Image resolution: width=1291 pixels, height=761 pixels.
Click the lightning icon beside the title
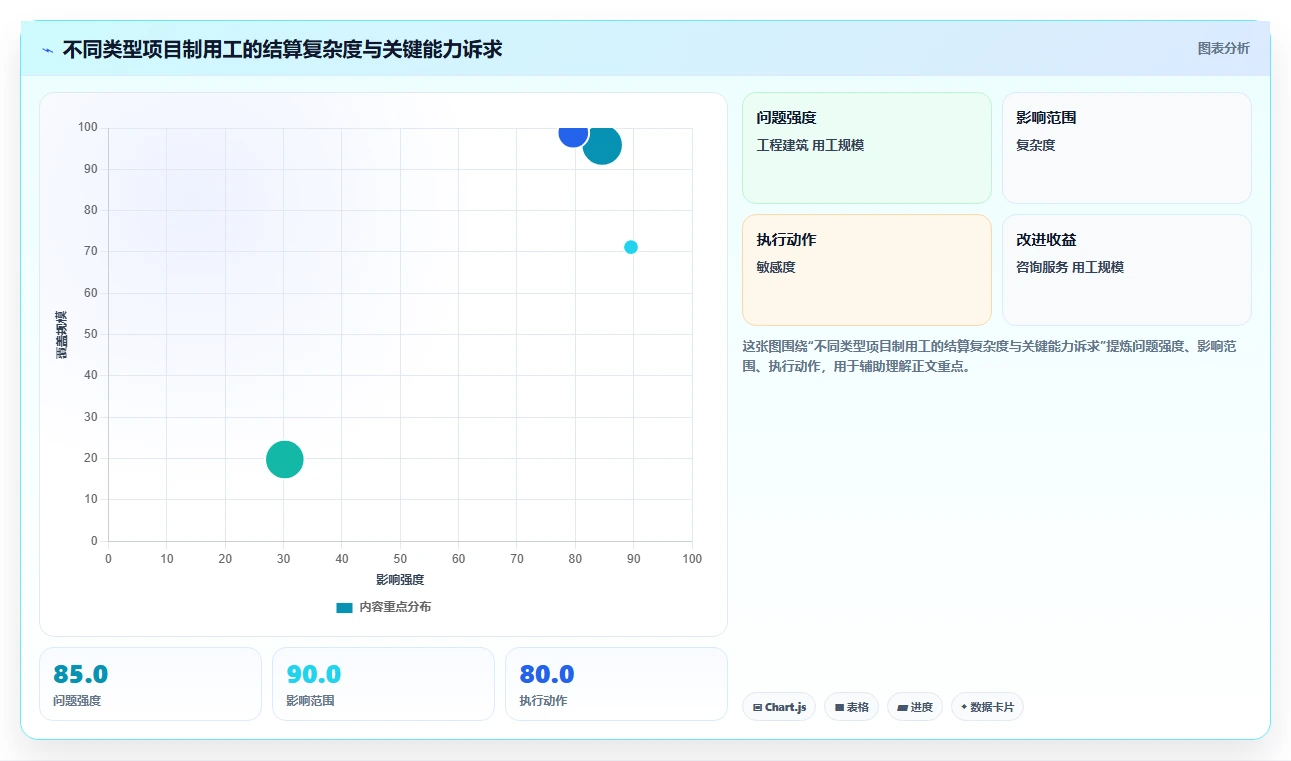coord(48,49)
